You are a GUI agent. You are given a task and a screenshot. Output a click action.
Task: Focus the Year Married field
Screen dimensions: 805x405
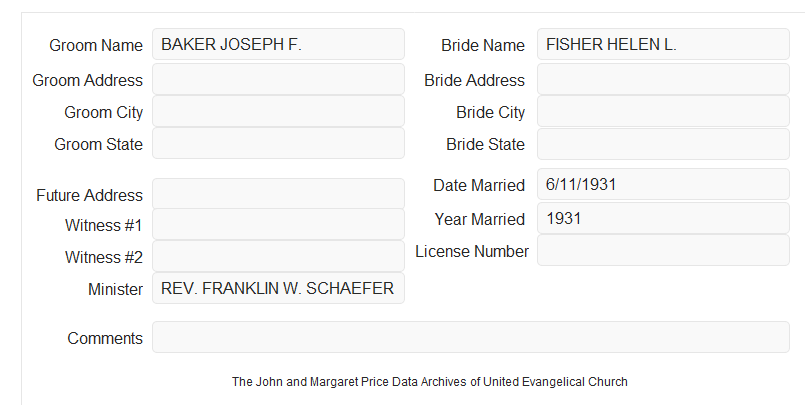click(663, 218)
